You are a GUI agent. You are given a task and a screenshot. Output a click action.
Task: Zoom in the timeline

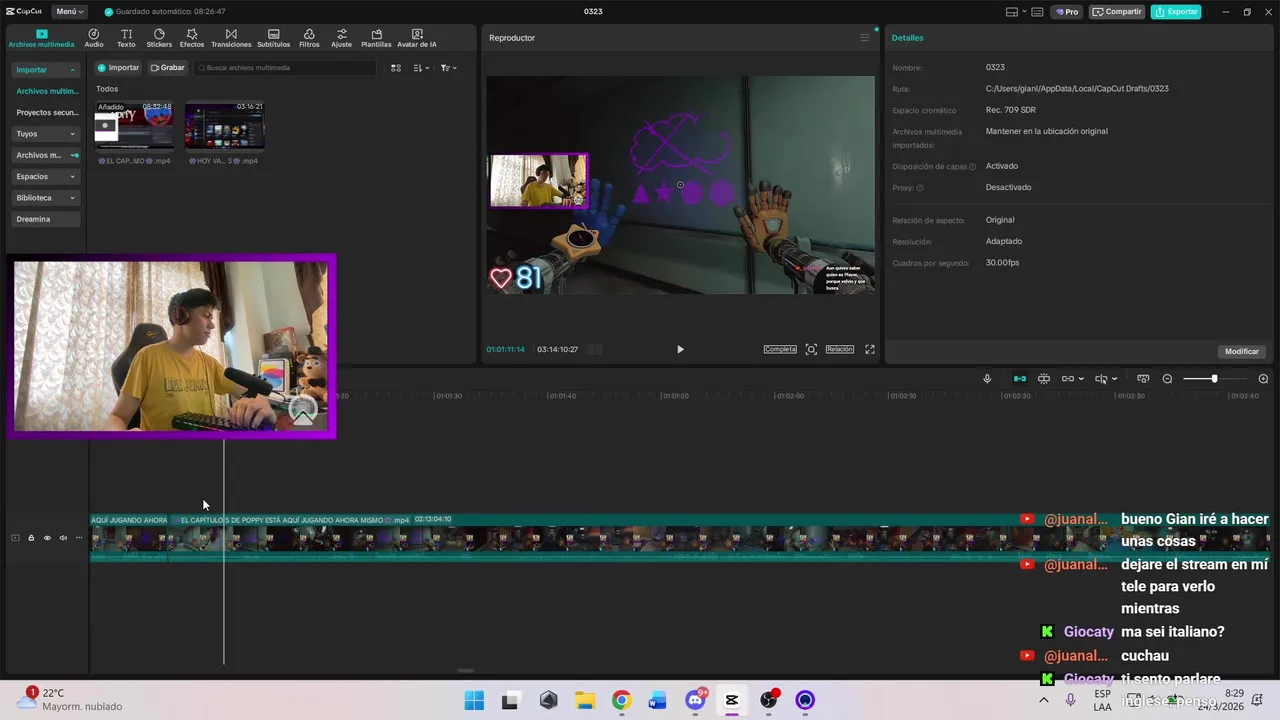pos(1263,379)
